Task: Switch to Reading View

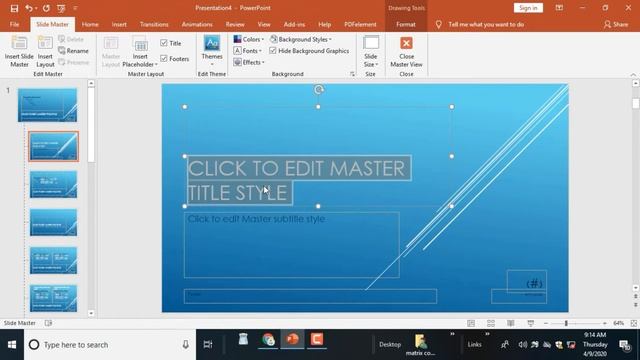Action: tap(511, 323)
